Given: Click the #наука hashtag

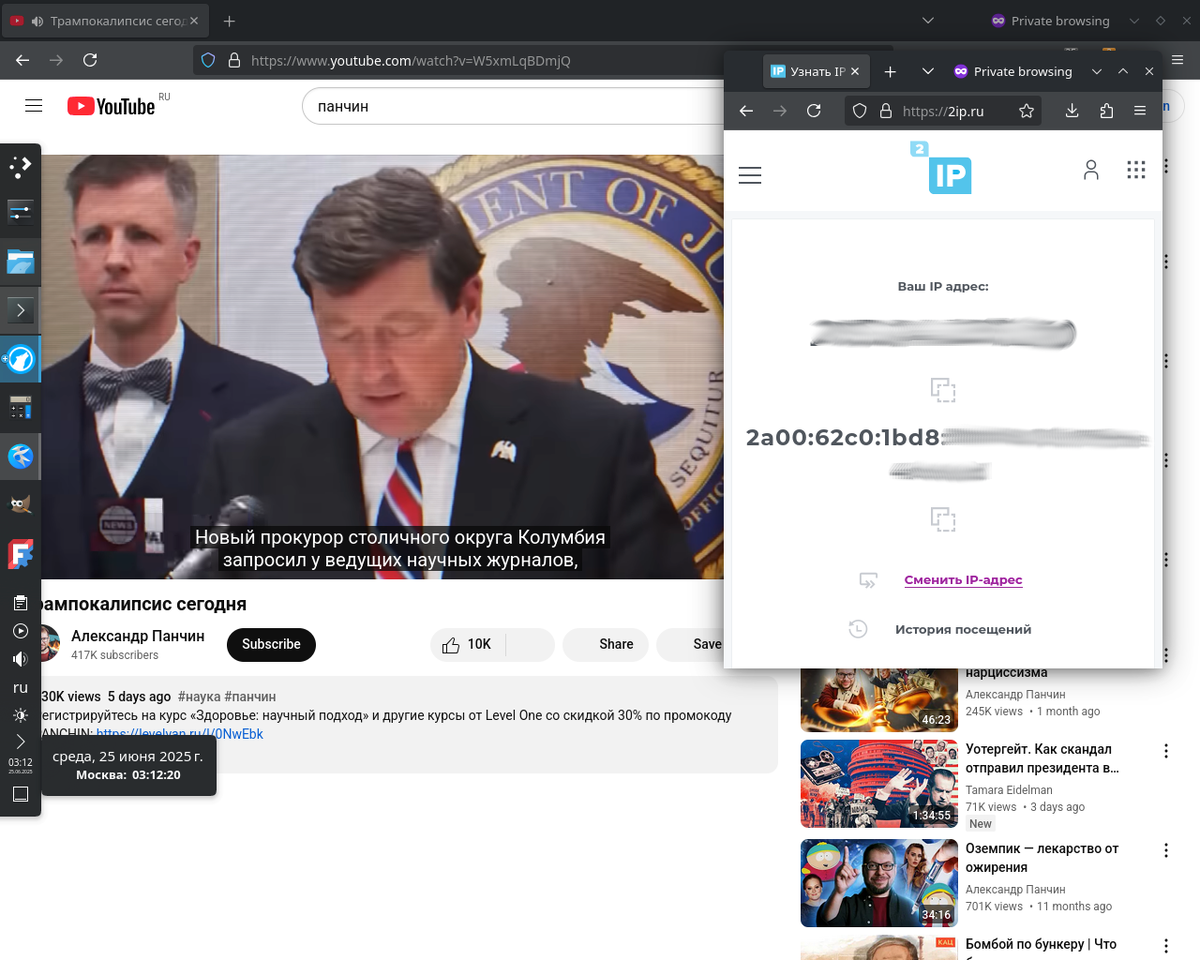Looking at the screenshot, I should tap(199, 696).
